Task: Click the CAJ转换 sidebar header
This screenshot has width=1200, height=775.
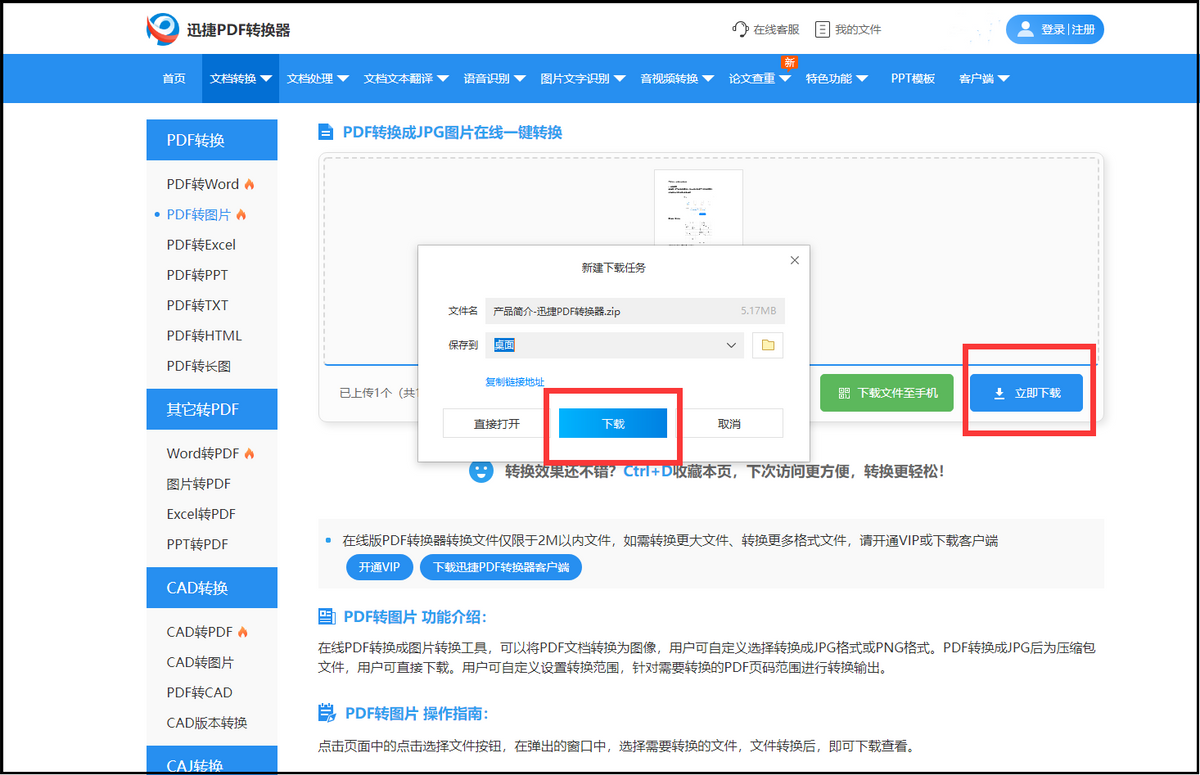Action: click(212, 761)
